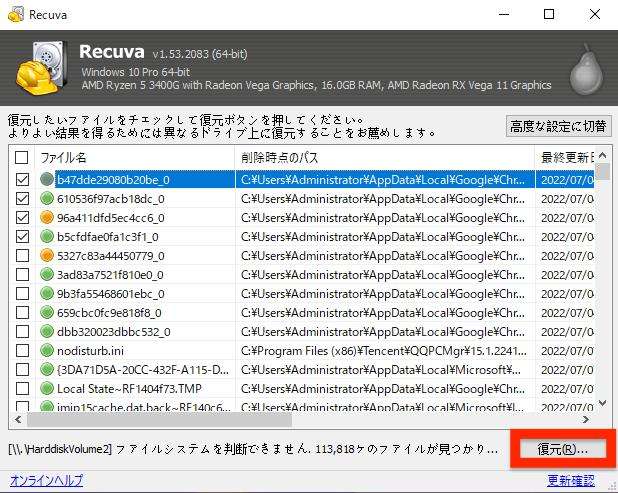Click green status dot of {3DA71D5A-20CC file
Screen dimensions: 618x493
click(47, 370)
